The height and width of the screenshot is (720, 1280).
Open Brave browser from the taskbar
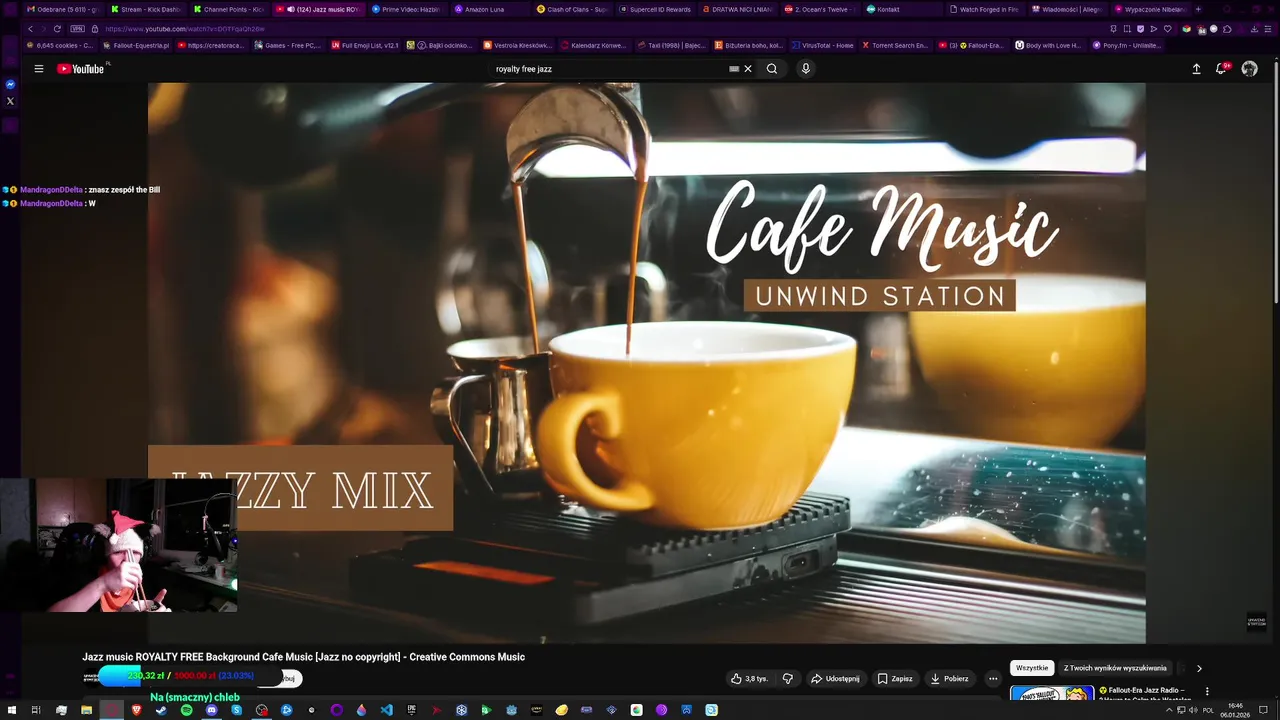coord(136,710)
